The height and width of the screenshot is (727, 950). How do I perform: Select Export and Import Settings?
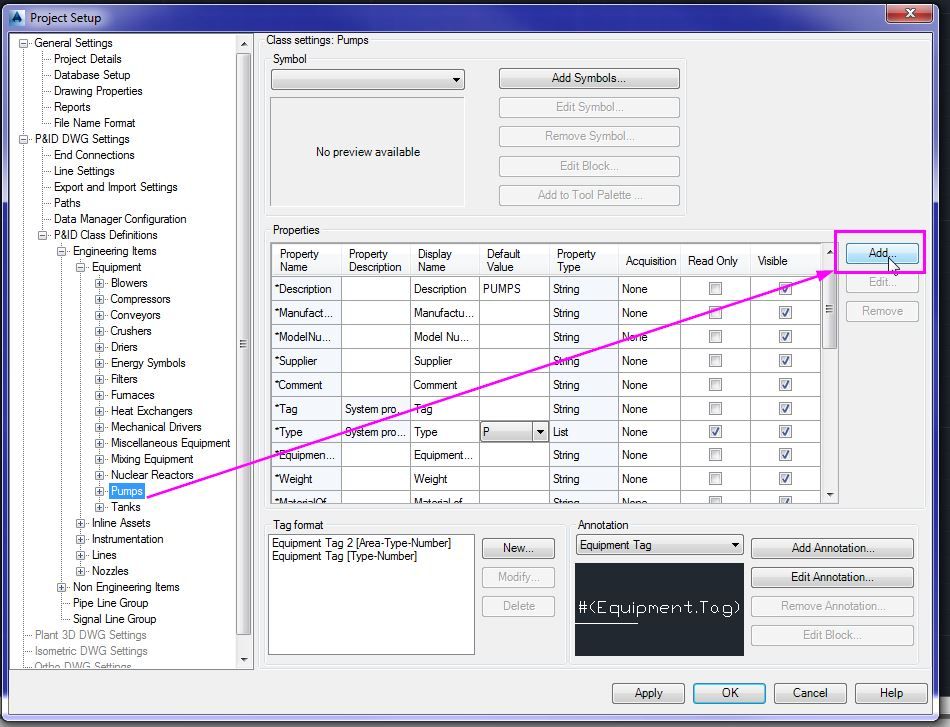coord(115,187)
